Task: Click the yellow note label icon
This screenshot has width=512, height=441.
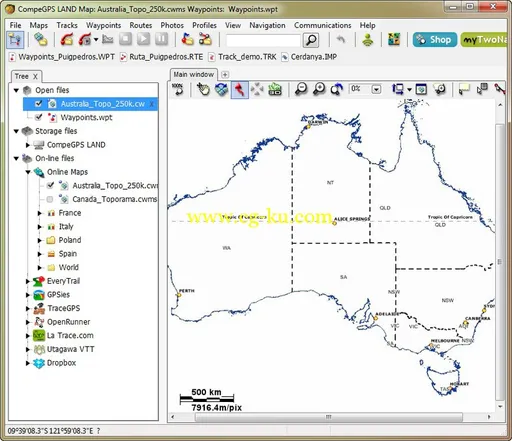Action: [x=464, y=89]
